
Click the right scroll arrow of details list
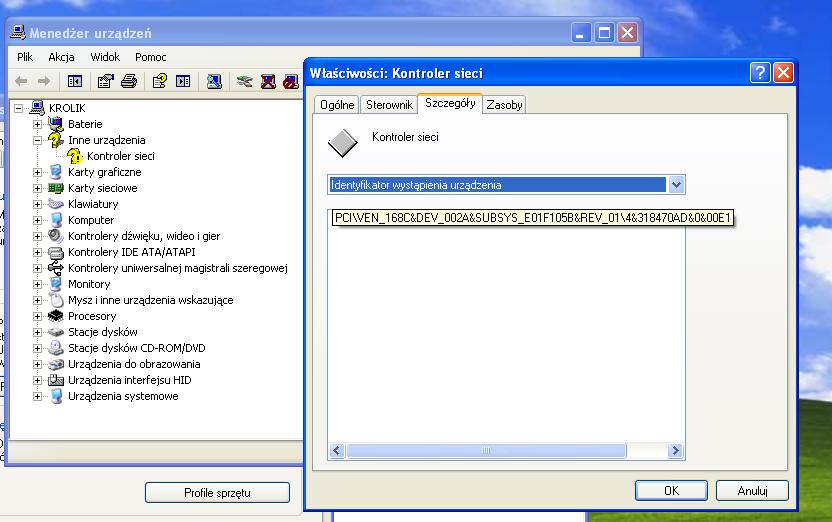[x=675, y=450]
